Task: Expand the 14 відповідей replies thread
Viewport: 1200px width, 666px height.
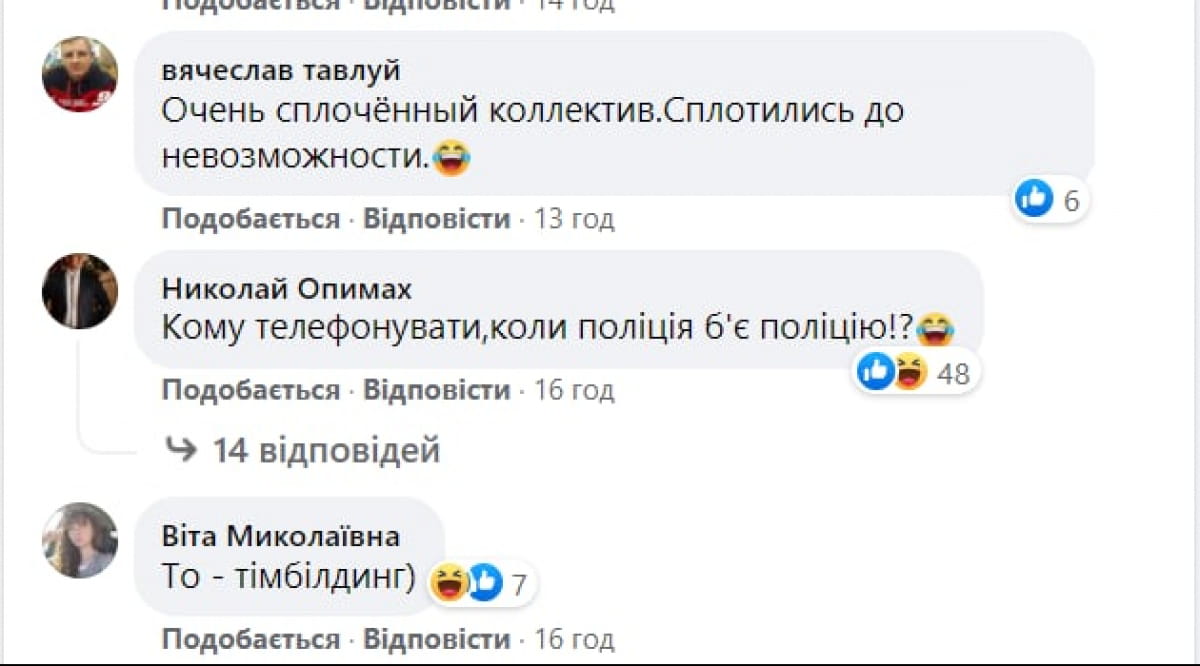Action: (x=326, y=451)
